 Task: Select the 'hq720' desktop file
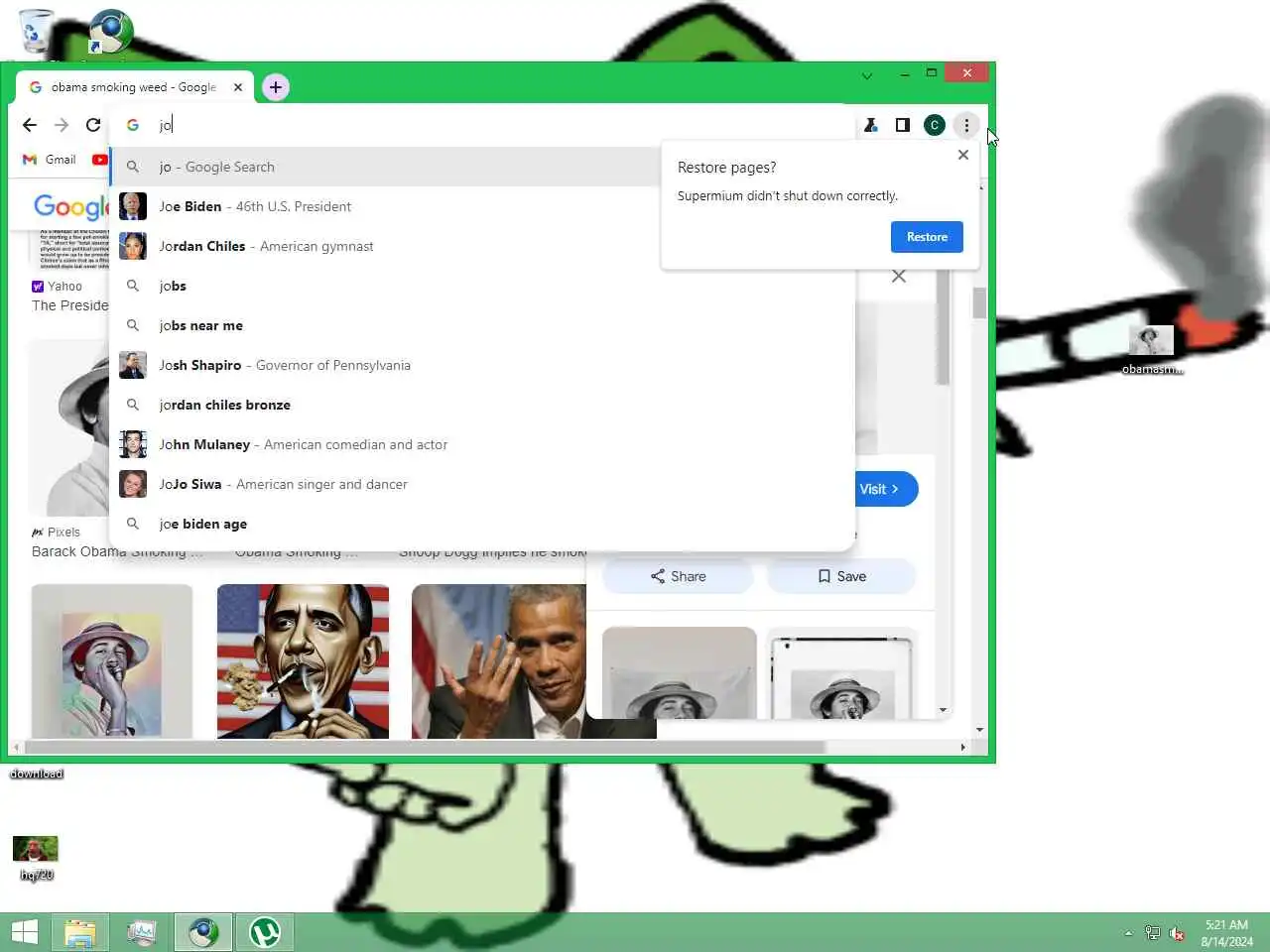pyautogui.click(x=36, y=858)
